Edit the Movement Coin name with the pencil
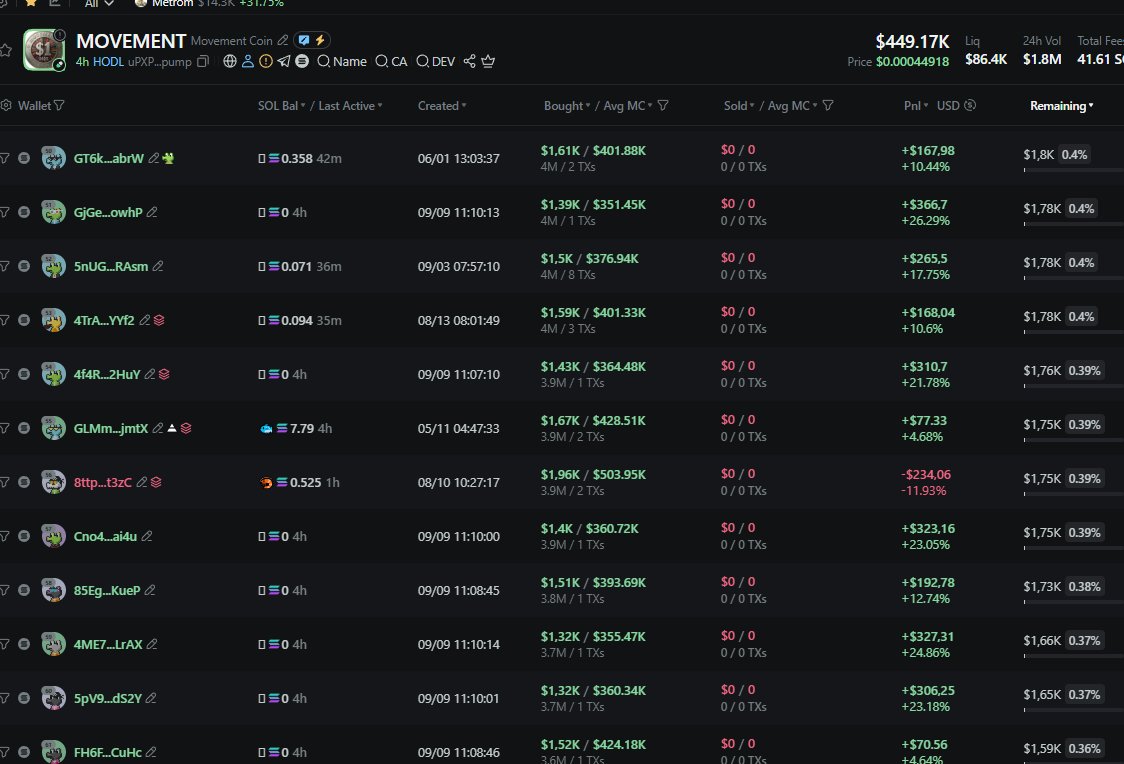 pyautogui.click(x=282, y=40)
